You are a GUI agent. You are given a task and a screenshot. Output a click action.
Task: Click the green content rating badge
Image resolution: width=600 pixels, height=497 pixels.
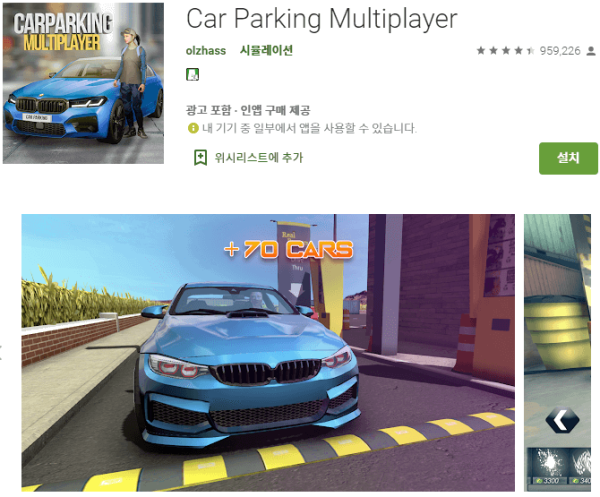(x=192, y=75)
